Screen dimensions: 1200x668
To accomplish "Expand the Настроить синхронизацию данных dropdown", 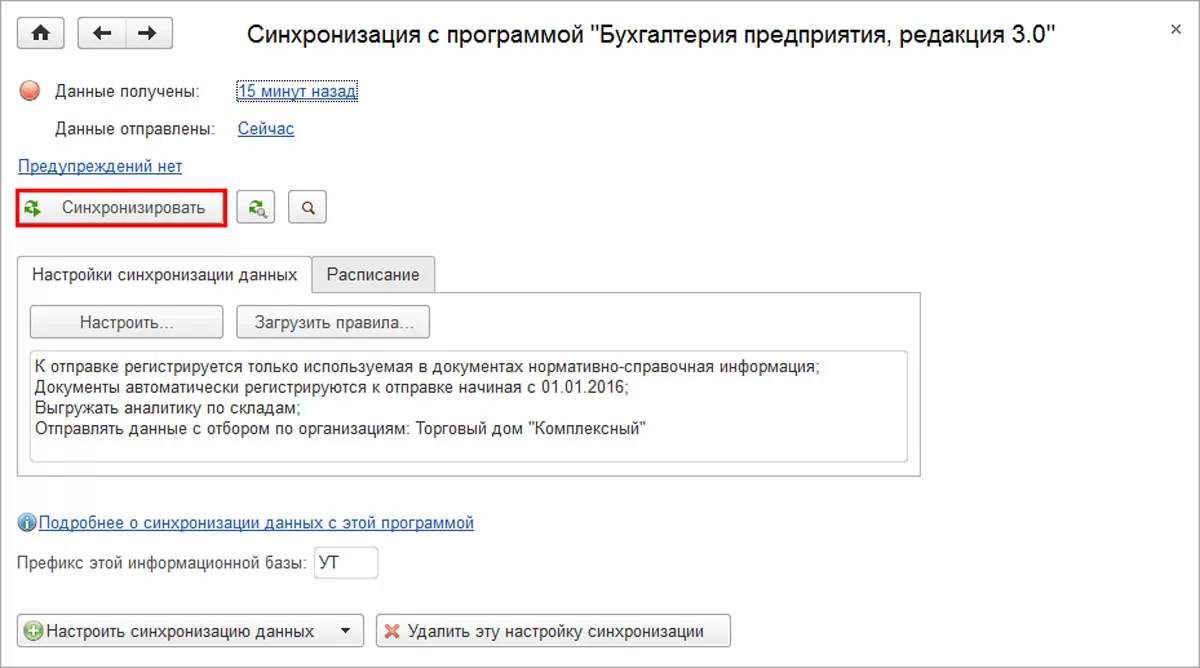I will tap(346, 631).
